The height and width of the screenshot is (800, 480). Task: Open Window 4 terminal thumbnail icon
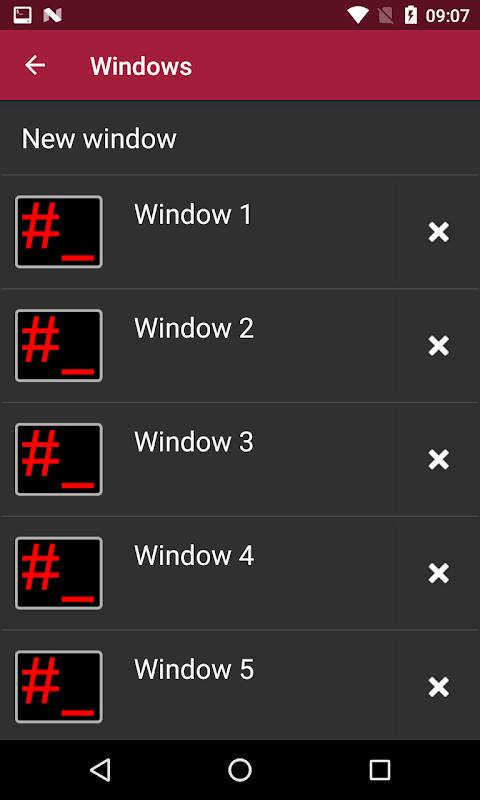59,573
